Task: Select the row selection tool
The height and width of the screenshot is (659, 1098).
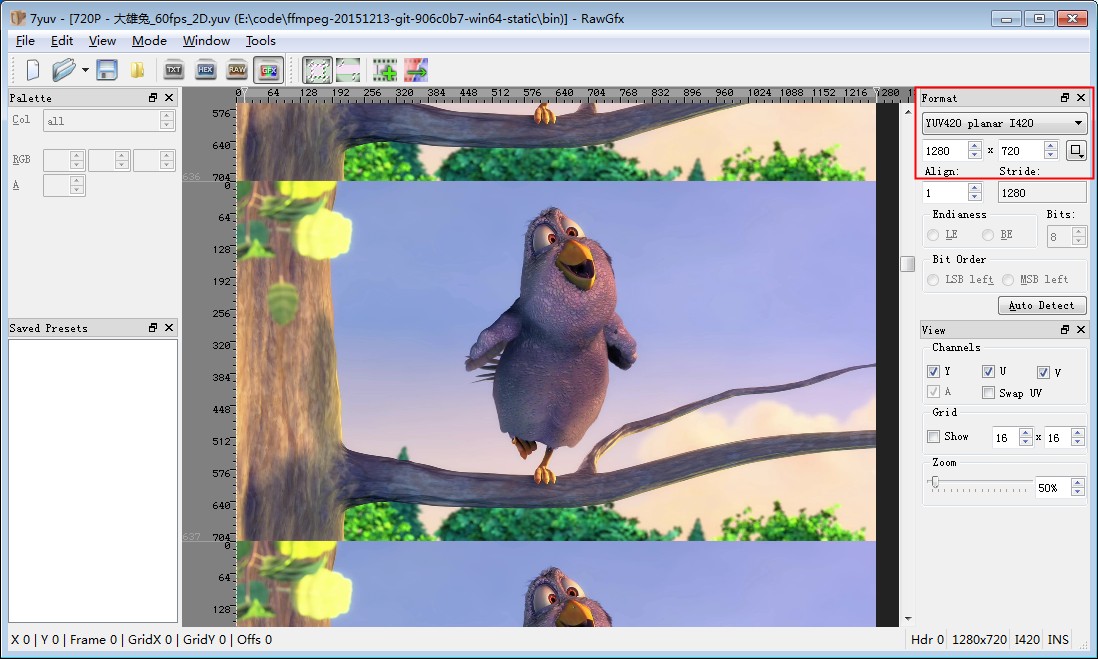Action: click(348, 70)
